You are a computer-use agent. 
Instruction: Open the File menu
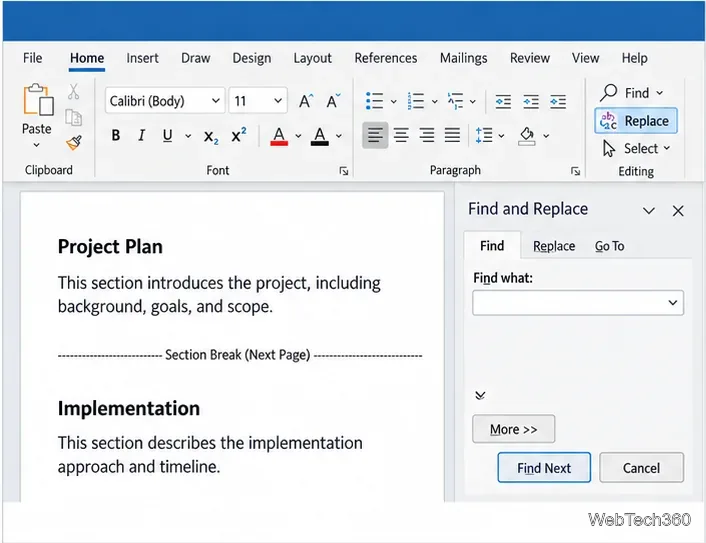tap(32, 58)
